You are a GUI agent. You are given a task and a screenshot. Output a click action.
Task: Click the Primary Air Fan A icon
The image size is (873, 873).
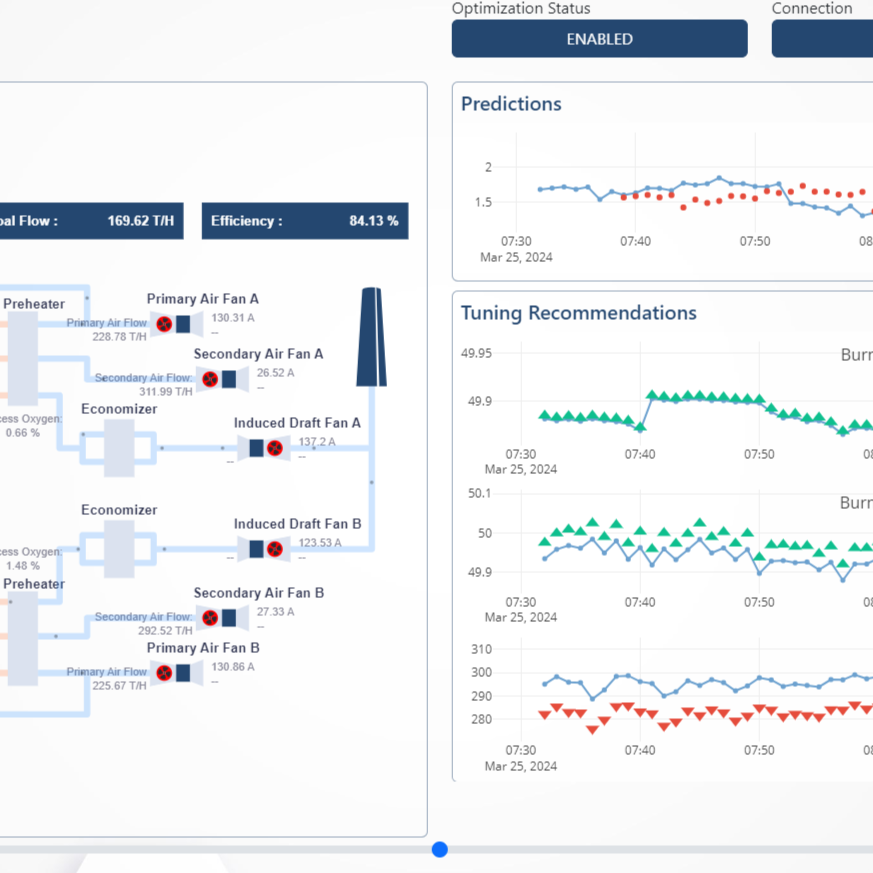click(175, 323)
